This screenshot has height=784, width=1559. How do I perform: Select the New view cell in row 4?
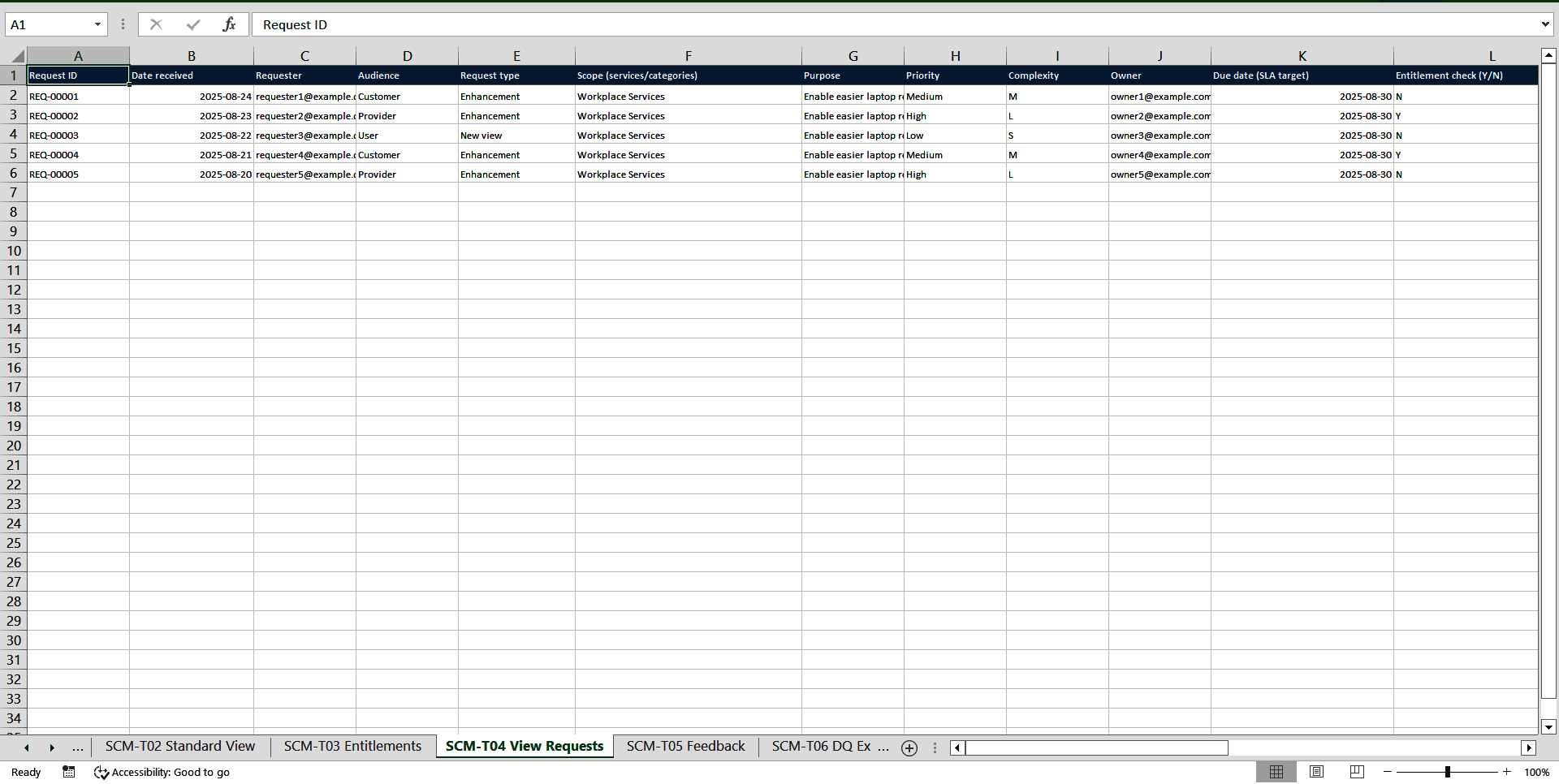tap(516, 136)
